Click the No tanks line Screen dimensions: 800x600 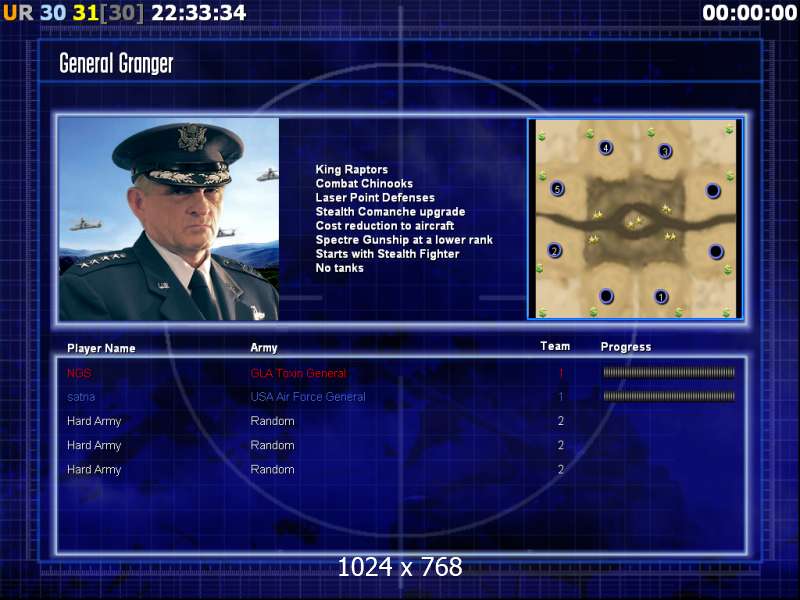click(339, 268)
